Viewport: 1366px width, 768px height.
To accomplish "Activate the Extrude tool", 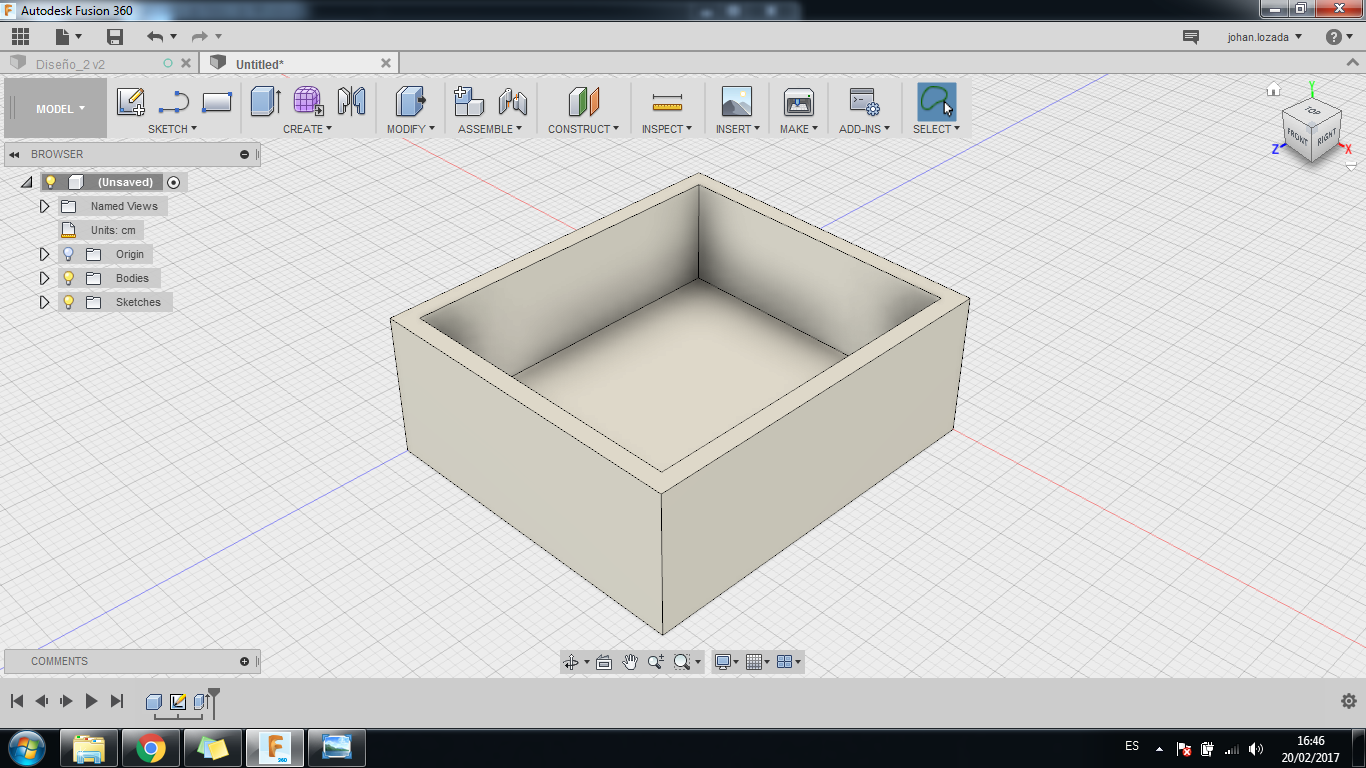I will (x=266, y=102).
